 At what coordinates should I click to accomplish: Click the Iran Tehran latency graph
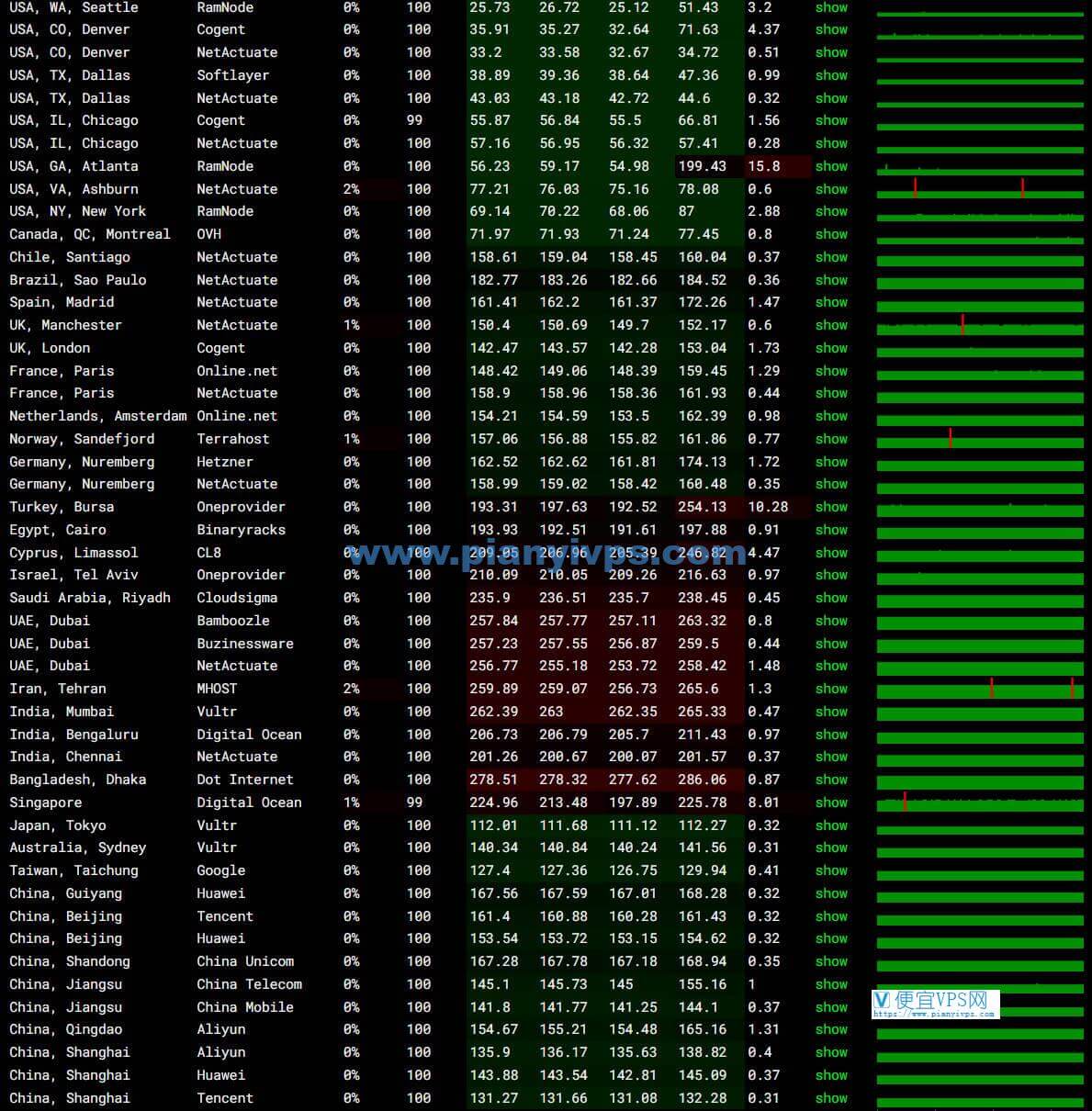click(980, 688)
